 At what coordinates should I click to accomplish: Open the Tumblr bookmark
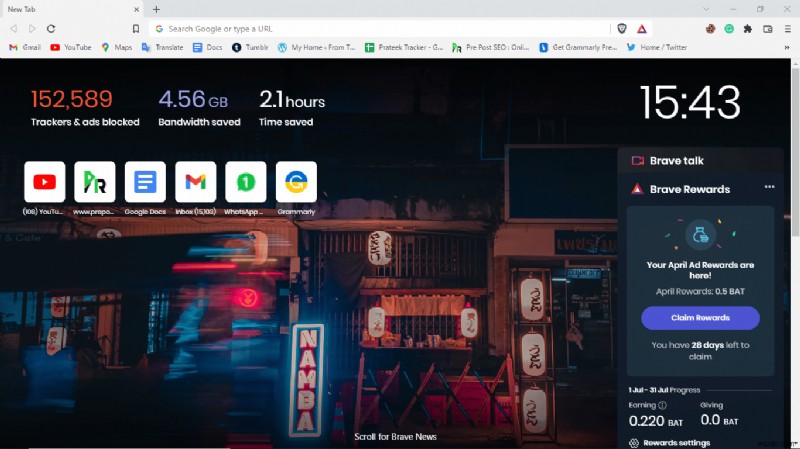(x=250, y=47)
